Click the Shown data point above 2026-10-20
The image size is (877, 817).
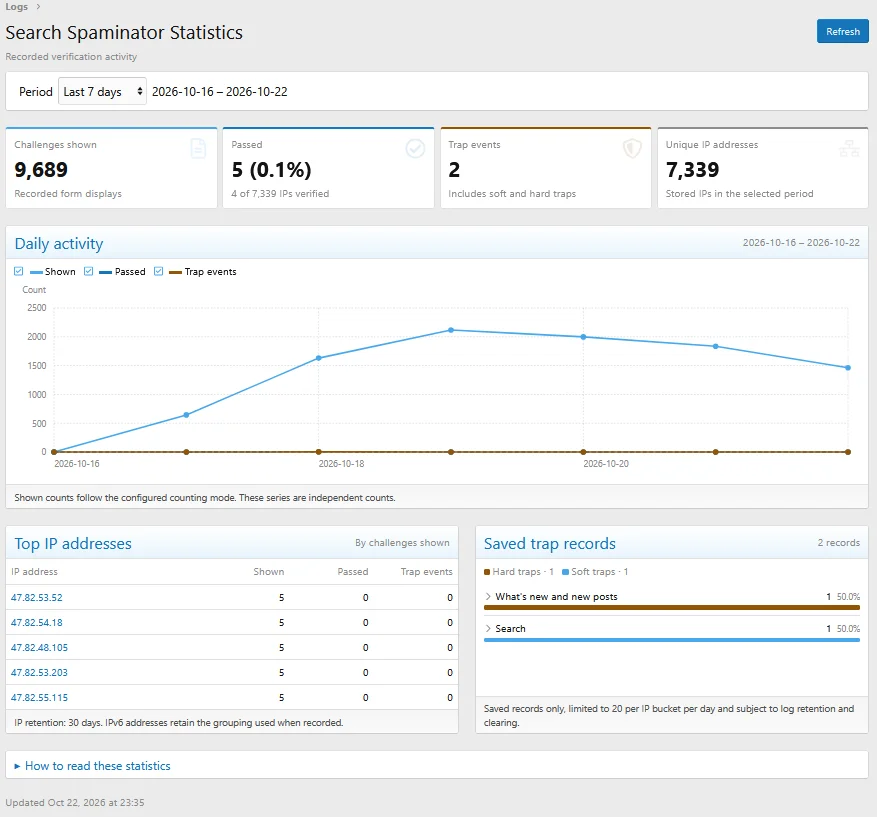point(583,337)
